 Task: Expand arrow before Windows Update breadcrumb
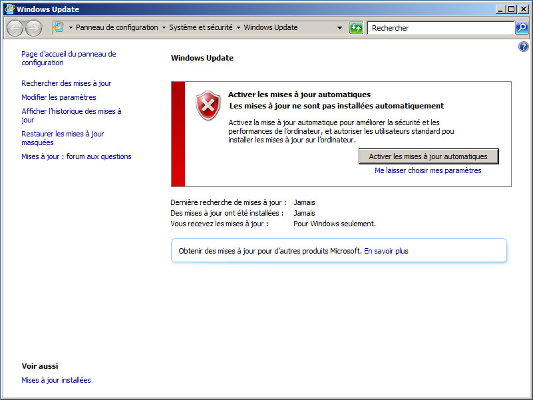point(238,28)
